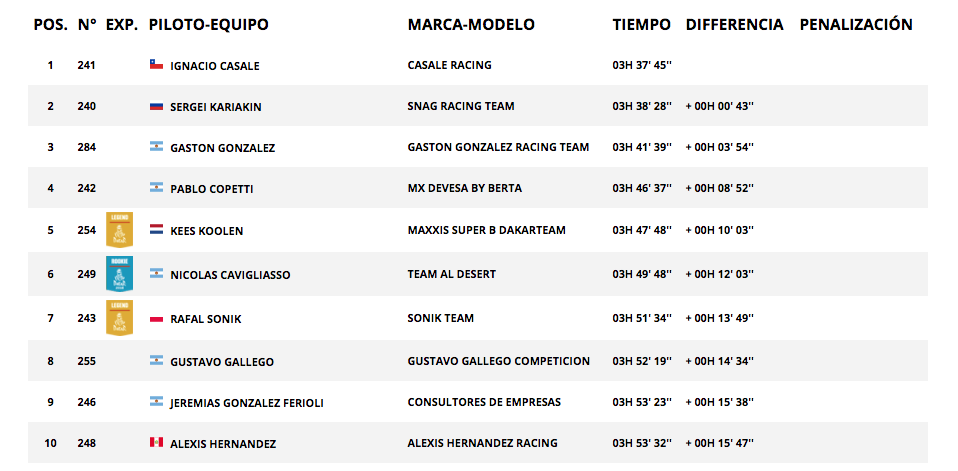Click the Russian flag beside Sergei Kariakin

156,106
